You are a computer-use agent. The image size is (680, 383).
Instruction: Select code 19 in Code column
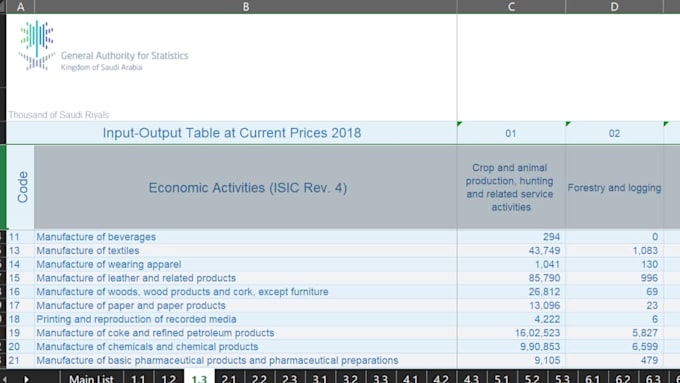(20, 333)
